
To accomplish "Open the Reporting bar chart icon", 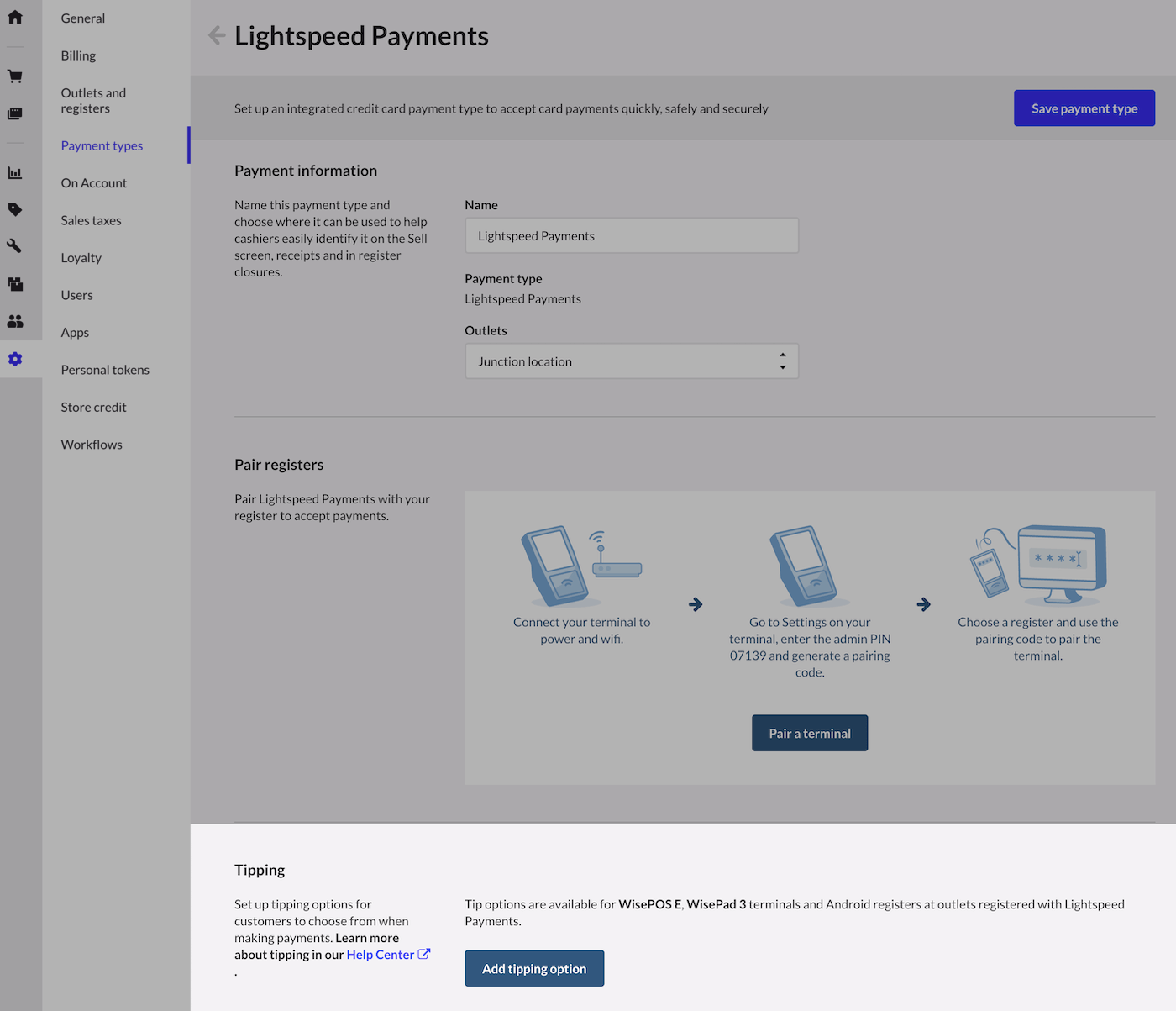I will (15, 173).
